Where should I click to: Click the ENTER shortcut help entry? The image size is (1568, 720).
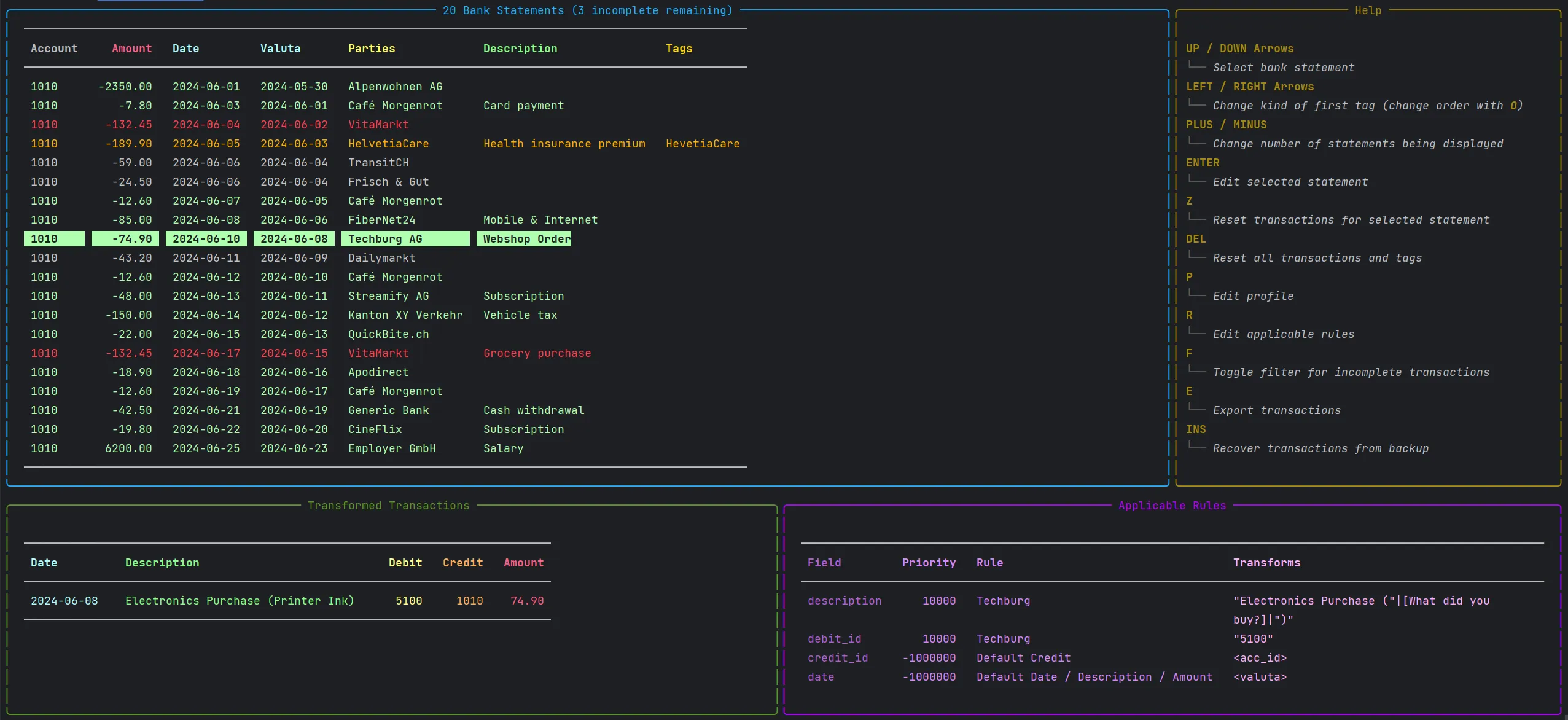(x=1203, y=163)
